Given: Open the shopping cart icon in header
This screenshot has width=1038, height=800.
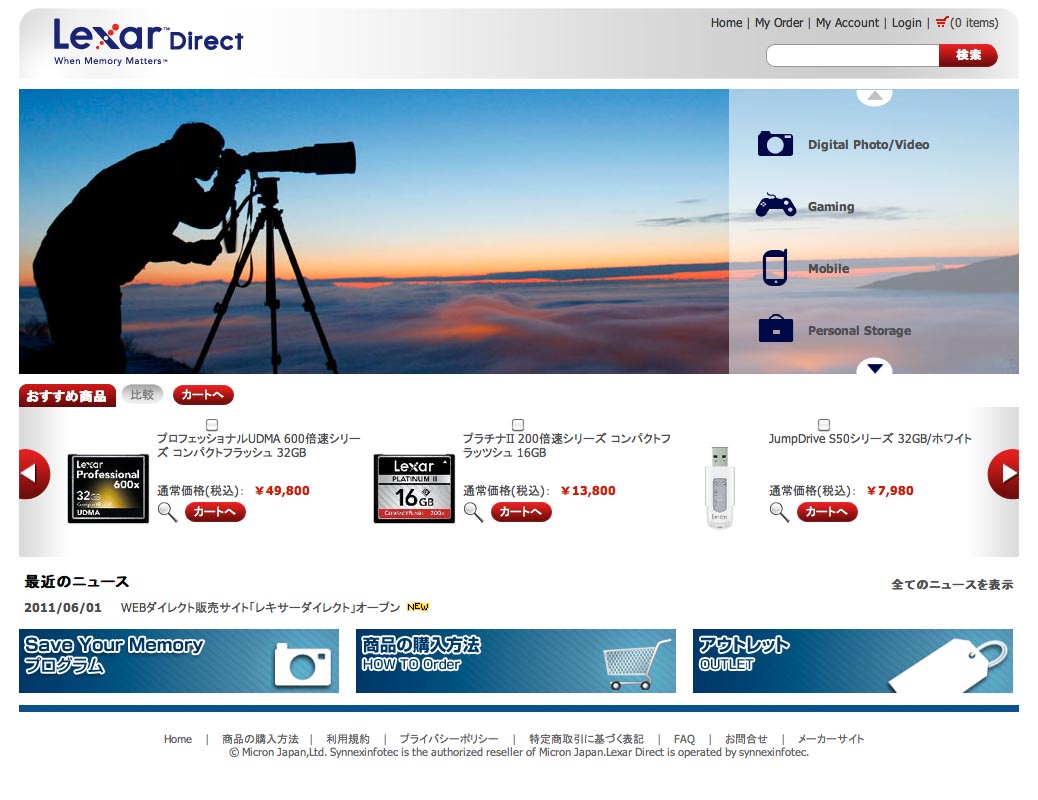Looking at the screenshot, I should point(941,23).
